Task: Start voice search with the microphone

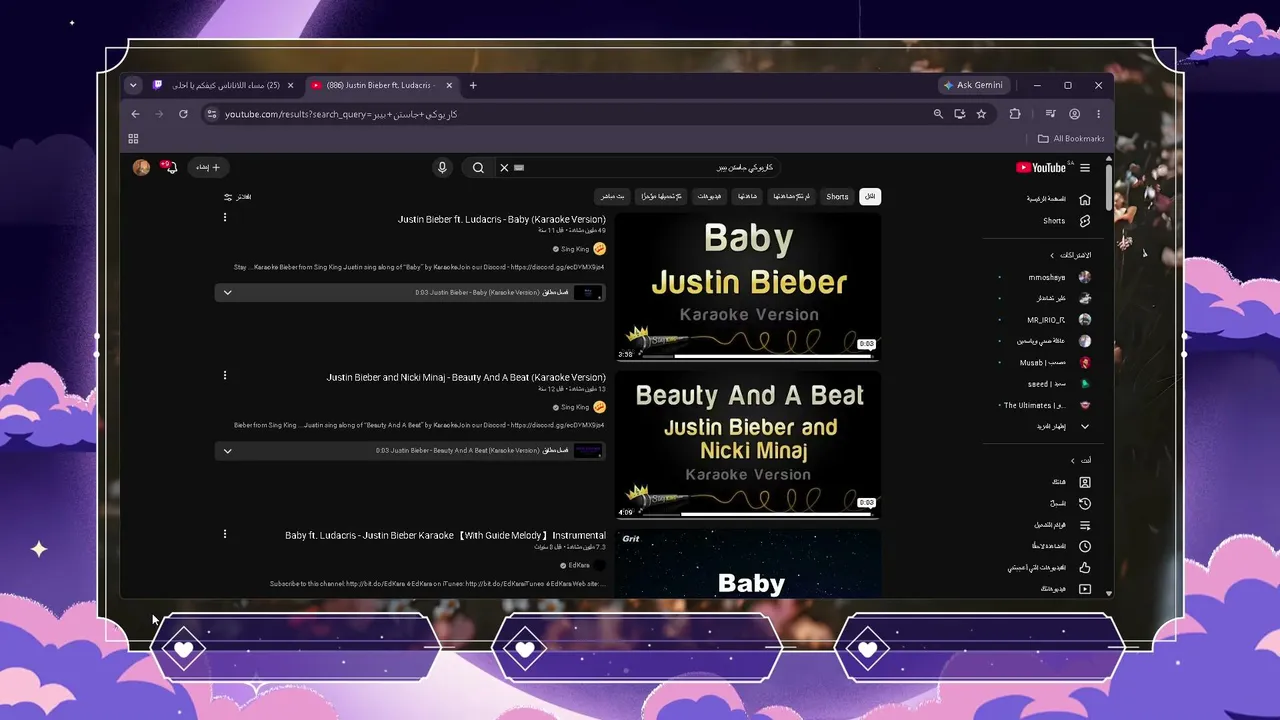Action: (x=442, y=168)
